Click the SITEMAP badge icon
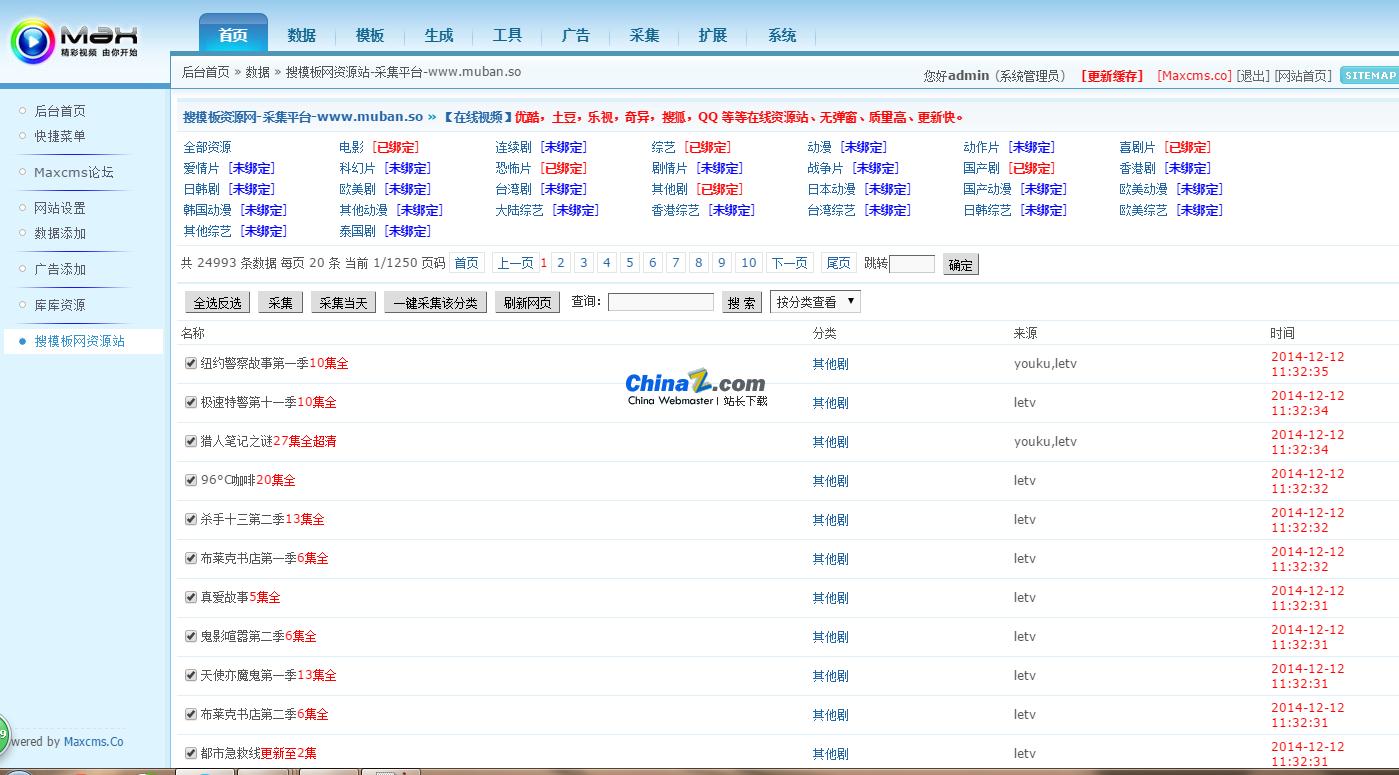 click(1369, 75)
